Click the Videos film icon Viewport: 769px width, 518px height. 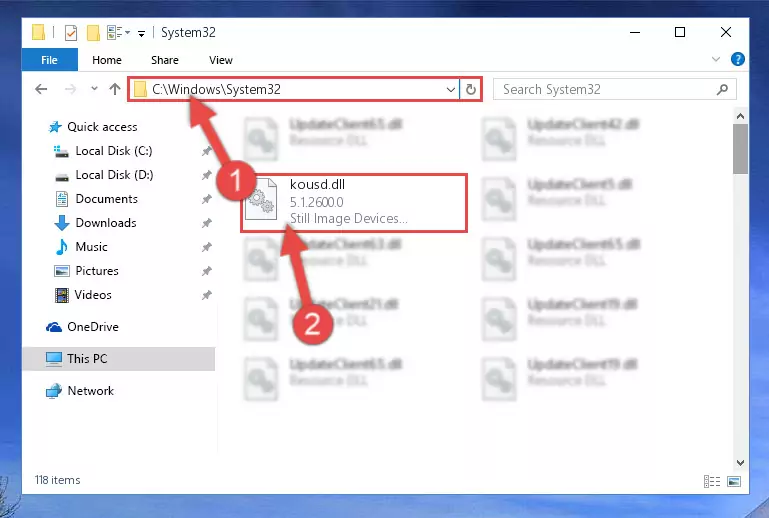(x=61, y=295)
